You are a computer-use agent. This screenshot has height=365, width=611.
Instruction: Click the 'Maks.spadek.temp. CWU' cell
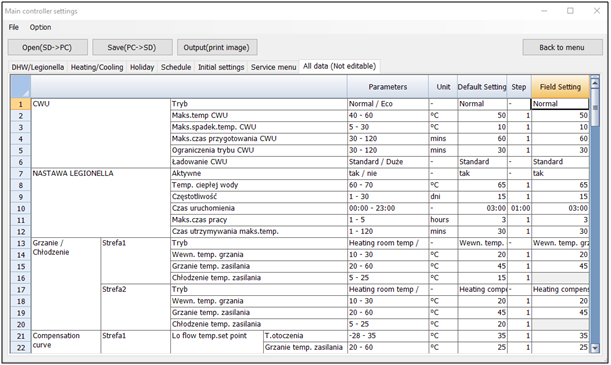pos(259,127)
